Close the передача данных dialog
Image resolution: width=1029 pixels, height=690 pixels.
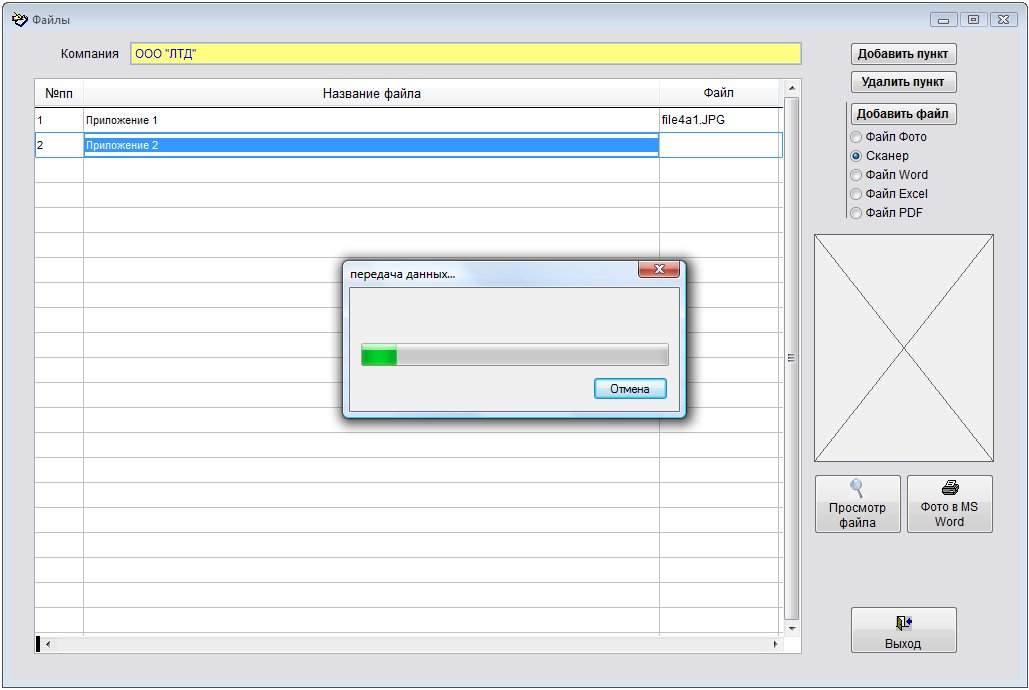659,269
